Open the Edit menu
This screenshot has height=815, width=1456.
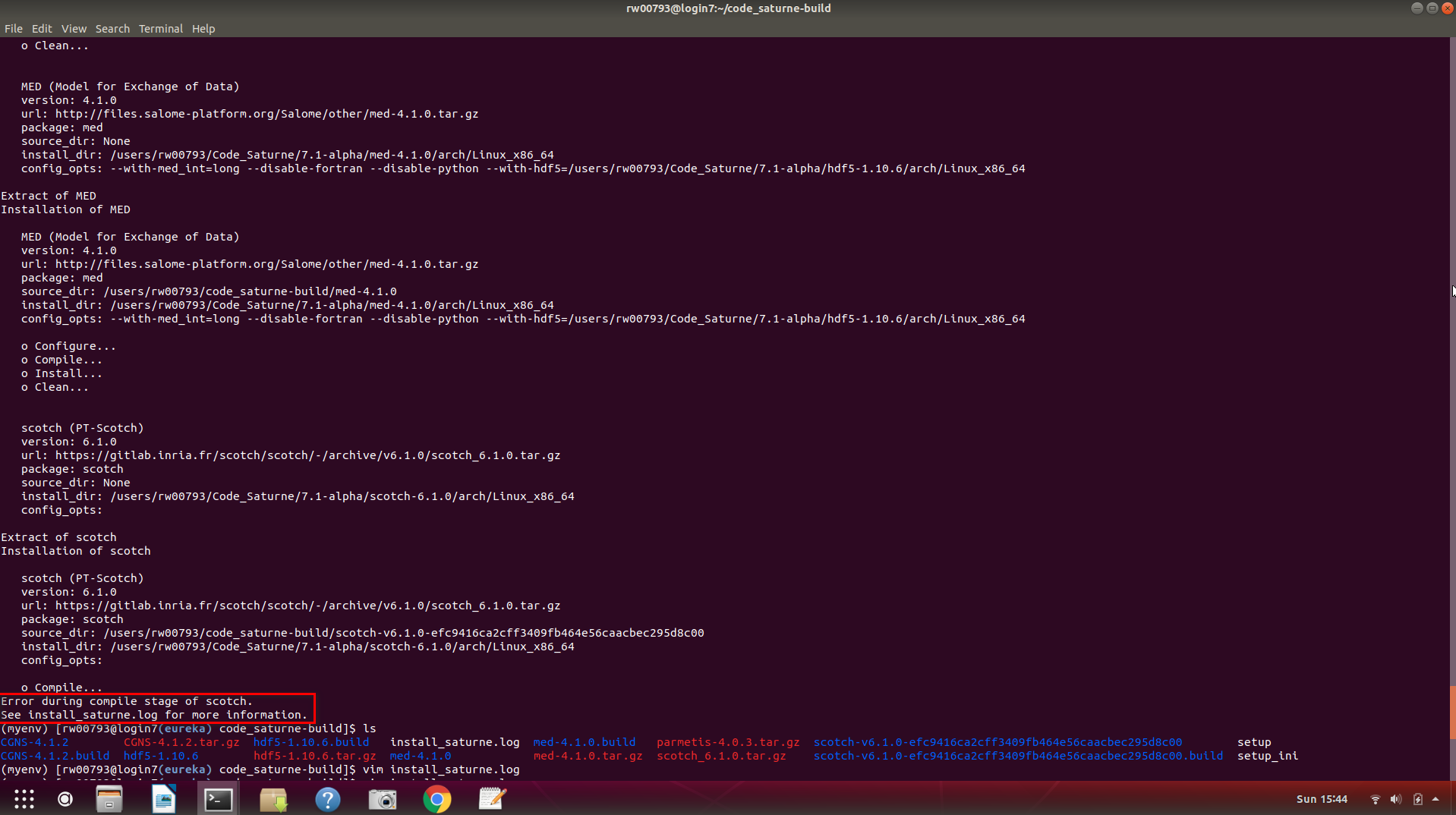42,29
